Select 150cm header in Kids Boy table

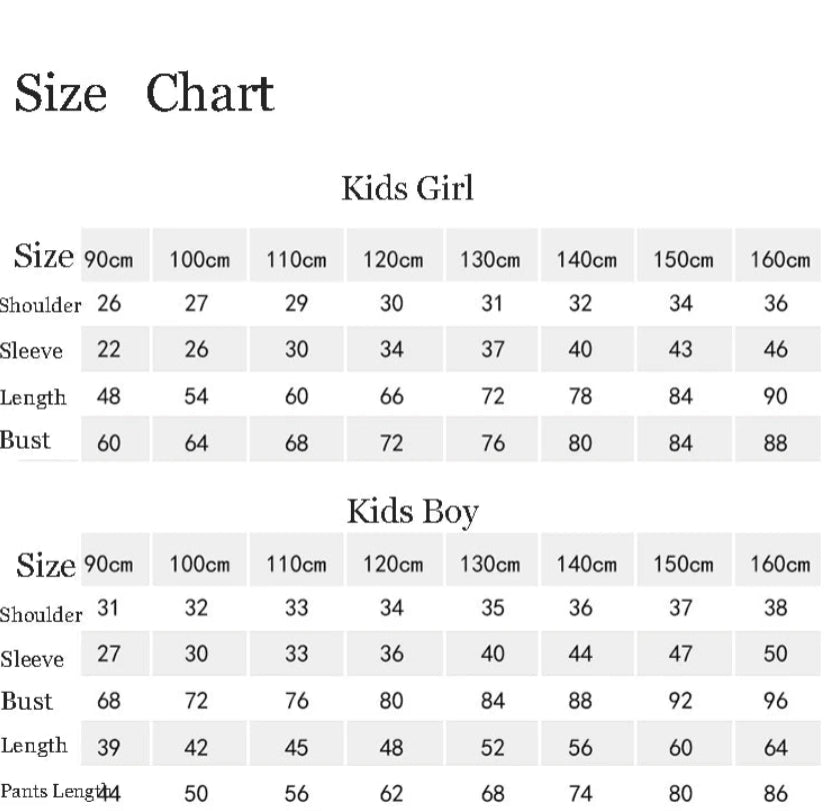pyautogui.click(x=683, y=565)
